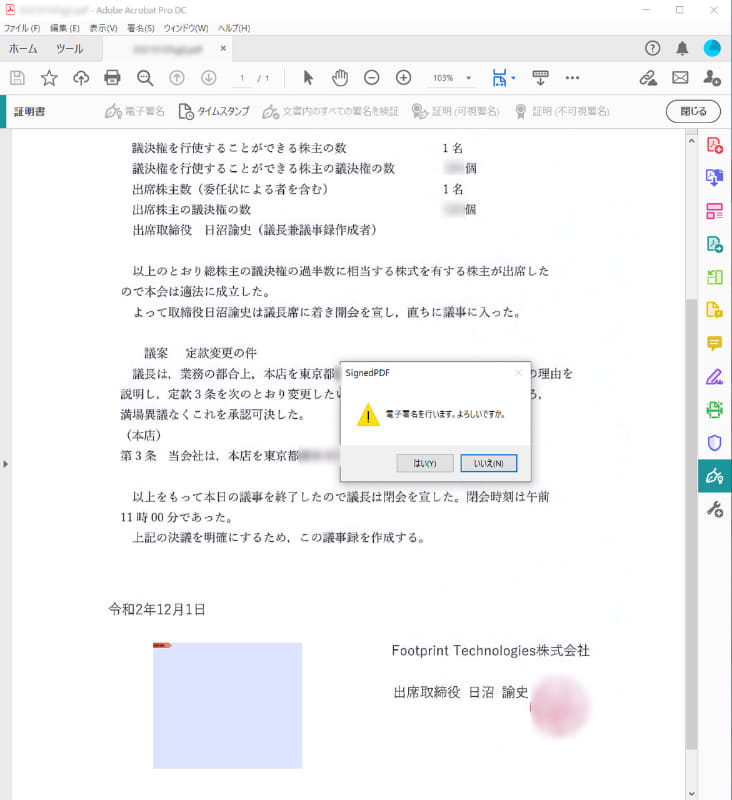Viewport: 732px width, 800px height.
Task: Open the zoom level dropdown arrow
Action: tap(468, 78)
